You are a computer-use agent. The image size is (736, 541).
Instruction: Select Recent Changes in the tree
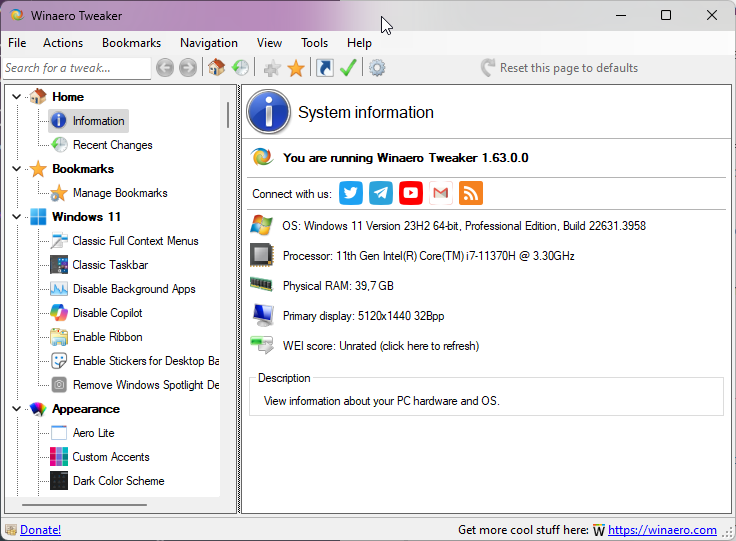(112, 145)
